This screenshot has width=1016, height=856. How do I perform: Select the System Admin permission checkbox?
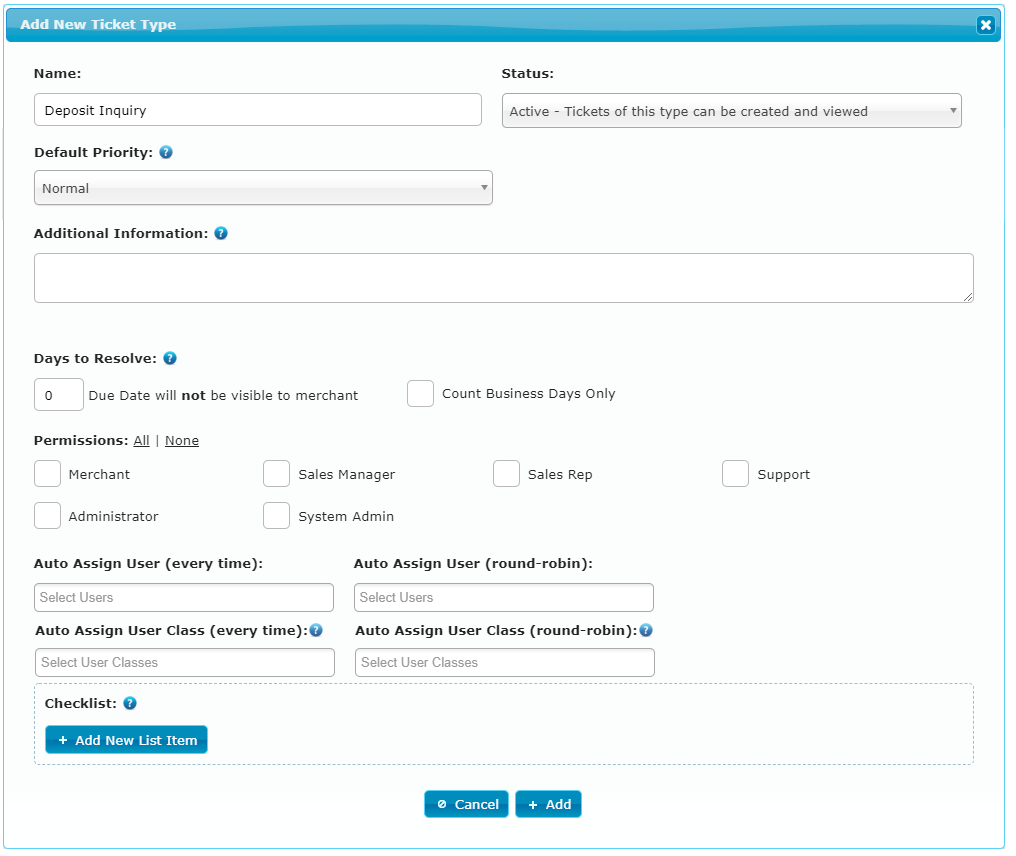[277, 516]
